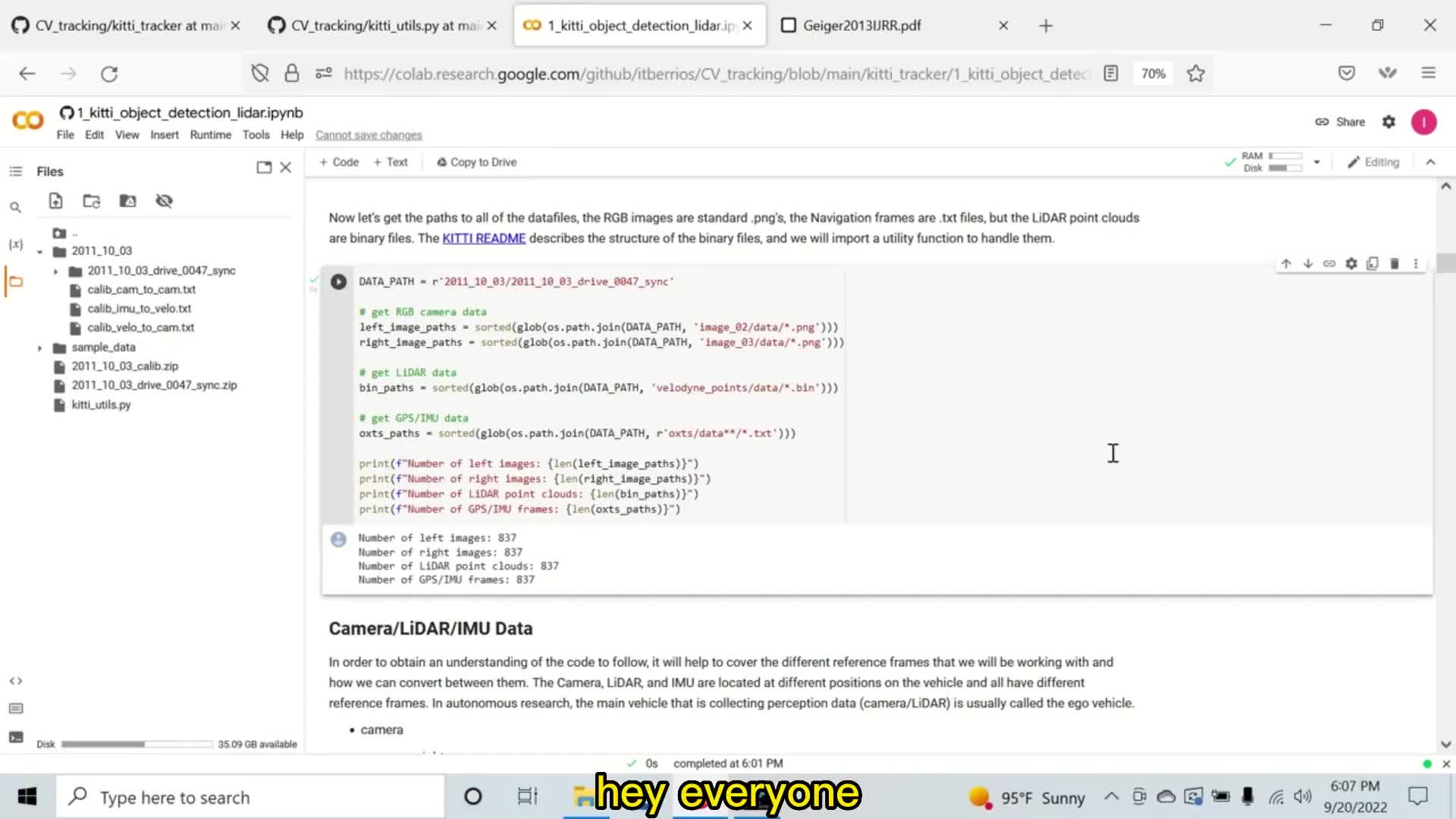The height and width of the screenshot is (819, 1456).
Task: Move cell down arrow
Action: point(1308,264)
